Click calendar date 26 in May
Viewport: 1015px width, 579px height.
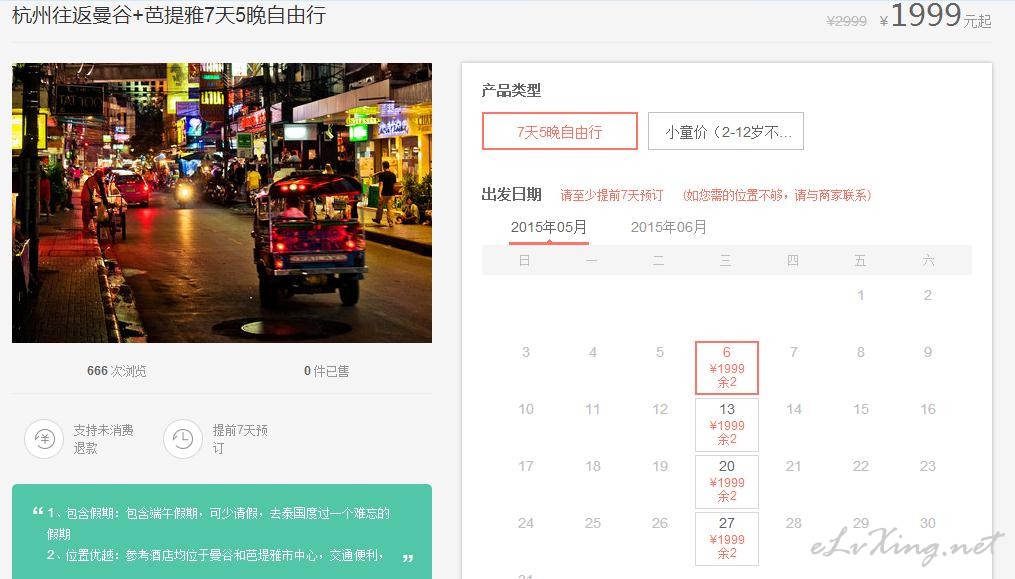tap(660, 523)
